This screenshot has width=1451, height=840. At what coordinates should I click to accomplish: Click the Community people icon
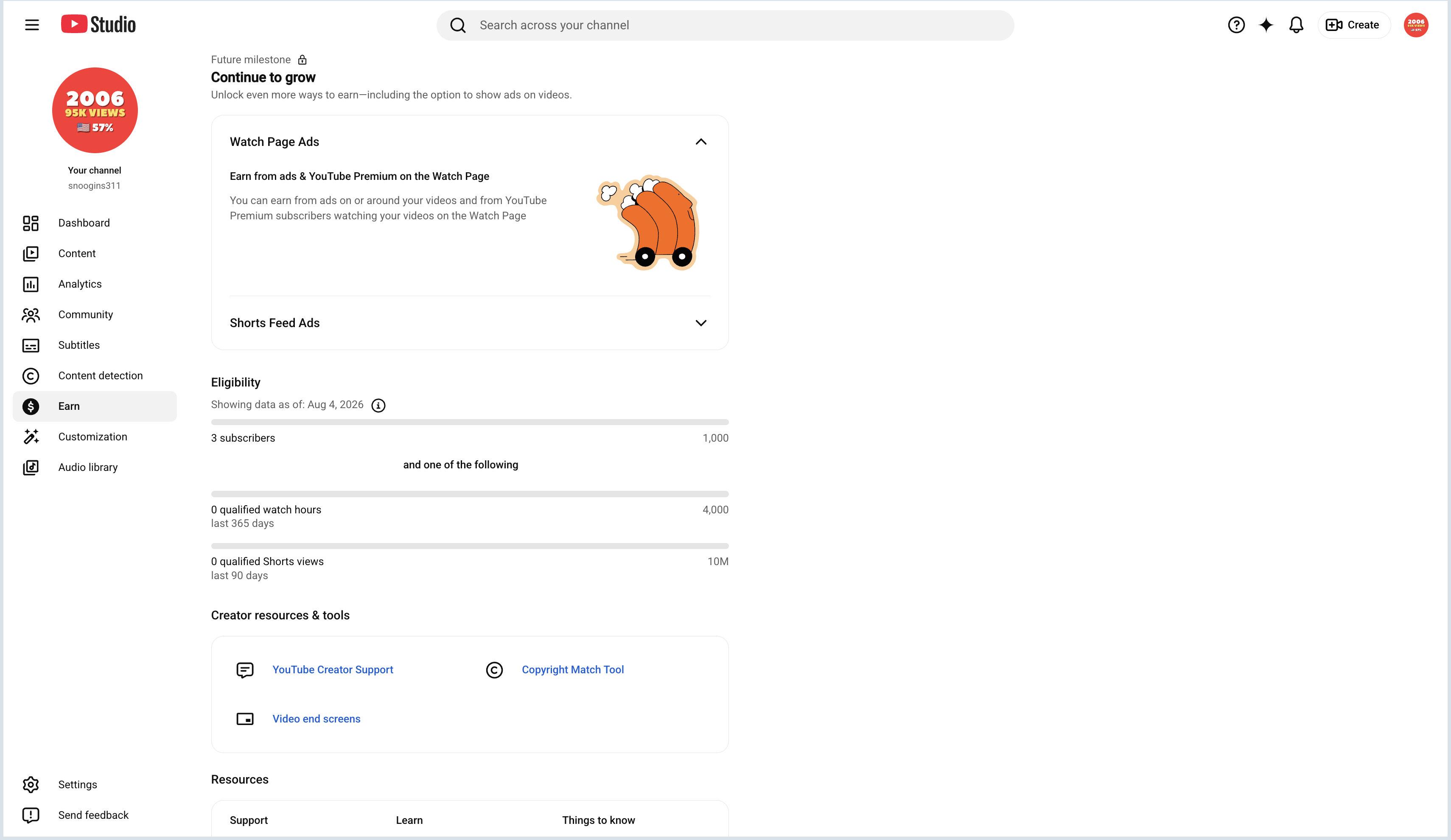tap(31, 314)
